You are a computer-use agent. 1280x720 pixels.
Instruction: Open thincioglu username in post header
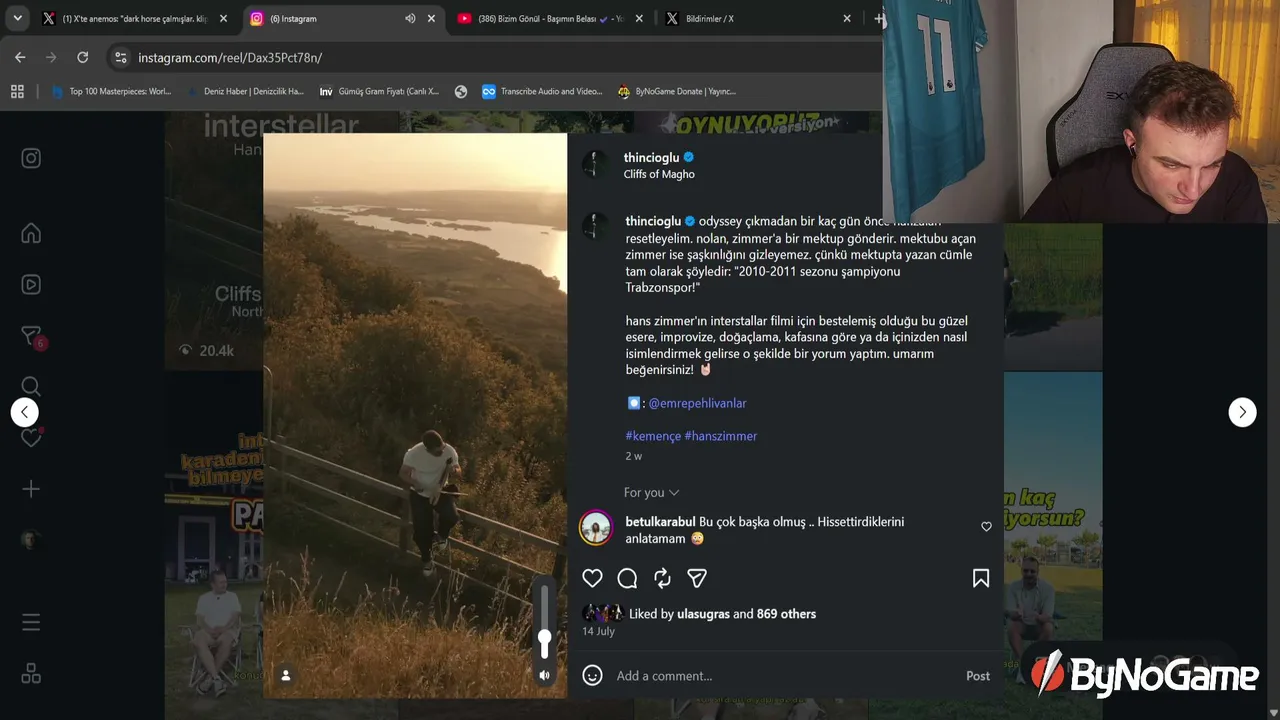pyautogui.click(x=651, y=158)
